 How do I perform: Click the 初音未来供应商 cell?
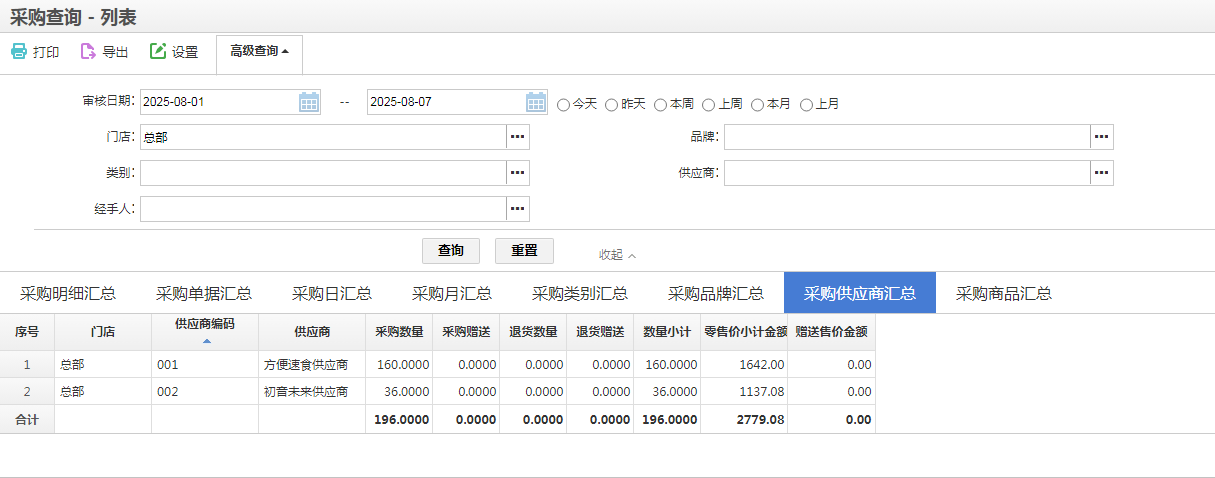point(312,392)
